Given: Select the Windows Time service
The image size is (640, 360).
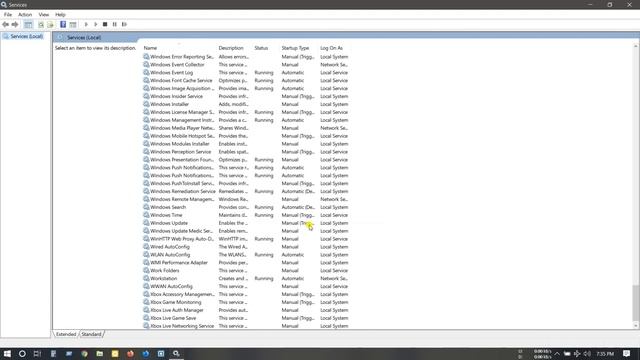Looking at the screenshot, I should (x=246, y=215).
